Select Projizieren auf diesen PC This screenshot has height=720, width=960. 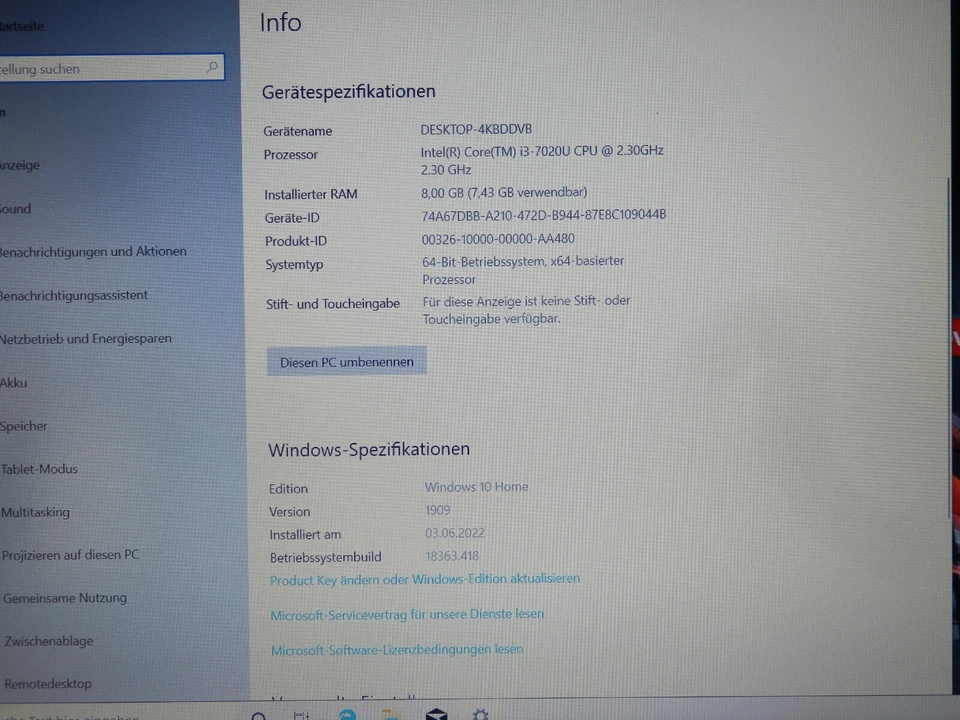[71, 555]
